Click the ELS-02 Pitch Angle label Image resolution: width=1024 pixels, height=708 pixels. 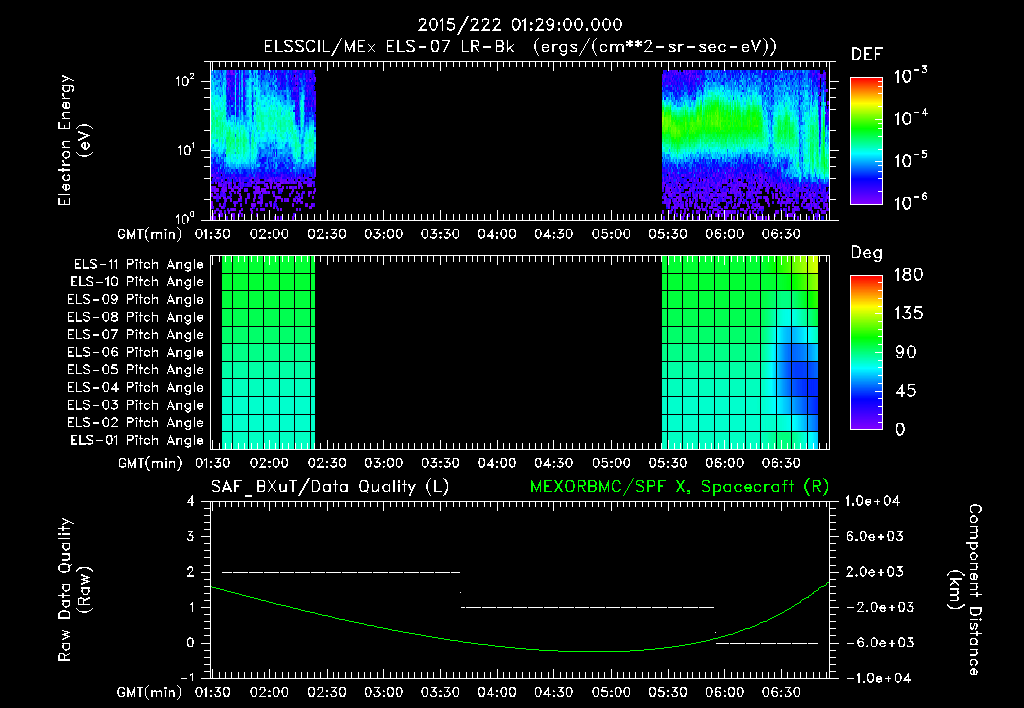pos(135,423)
